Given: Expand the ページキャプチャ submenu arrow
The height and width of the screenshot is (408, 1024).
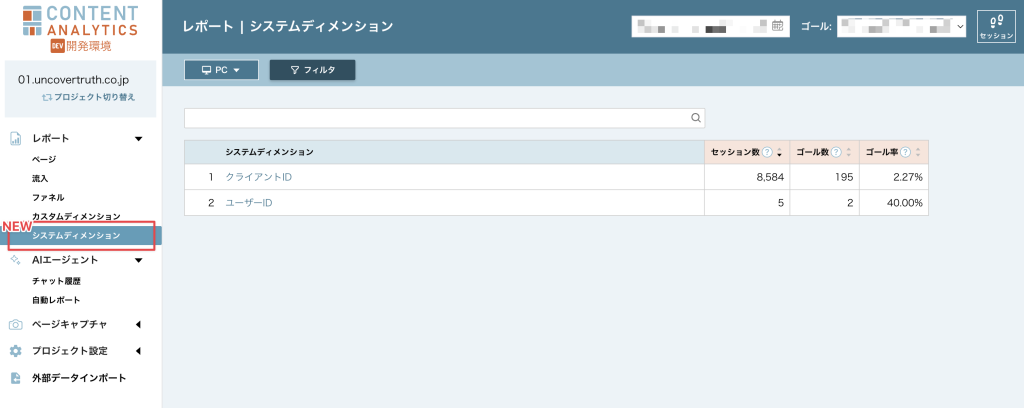Looking at the screenshot, I should (138, 324).
